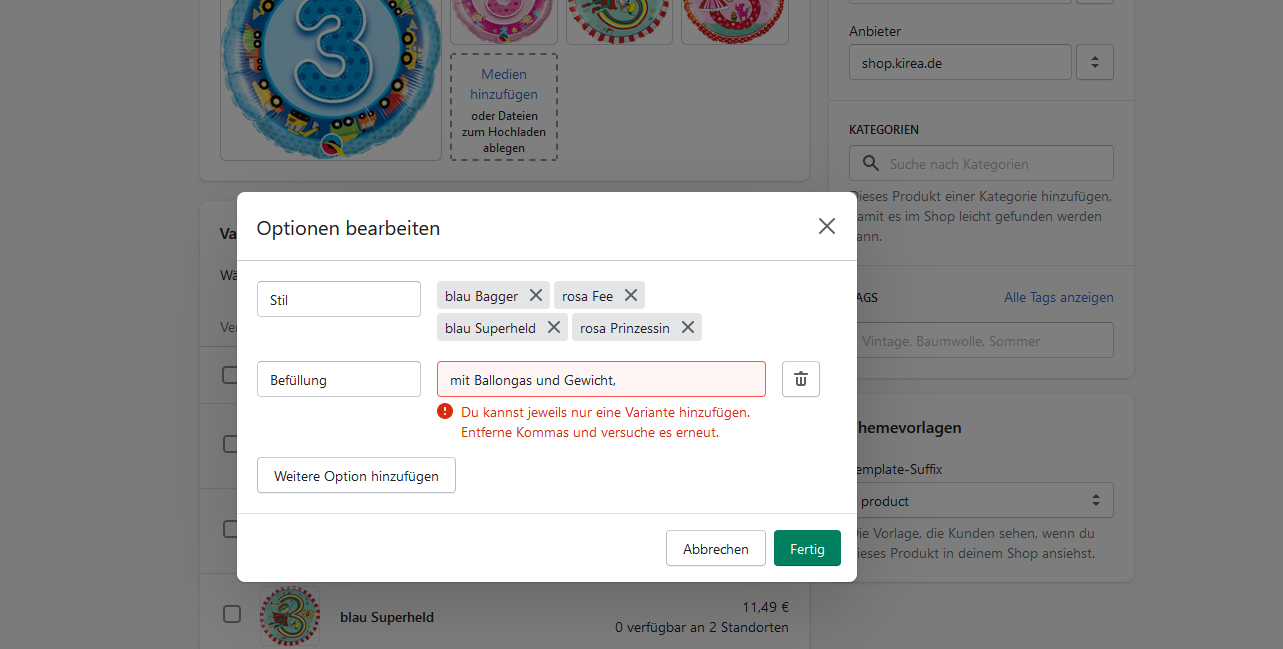This screenshot has height=649, width=1283.
Task: Click the Medien hinzufügen upload link
Action: tap(504, 84)
